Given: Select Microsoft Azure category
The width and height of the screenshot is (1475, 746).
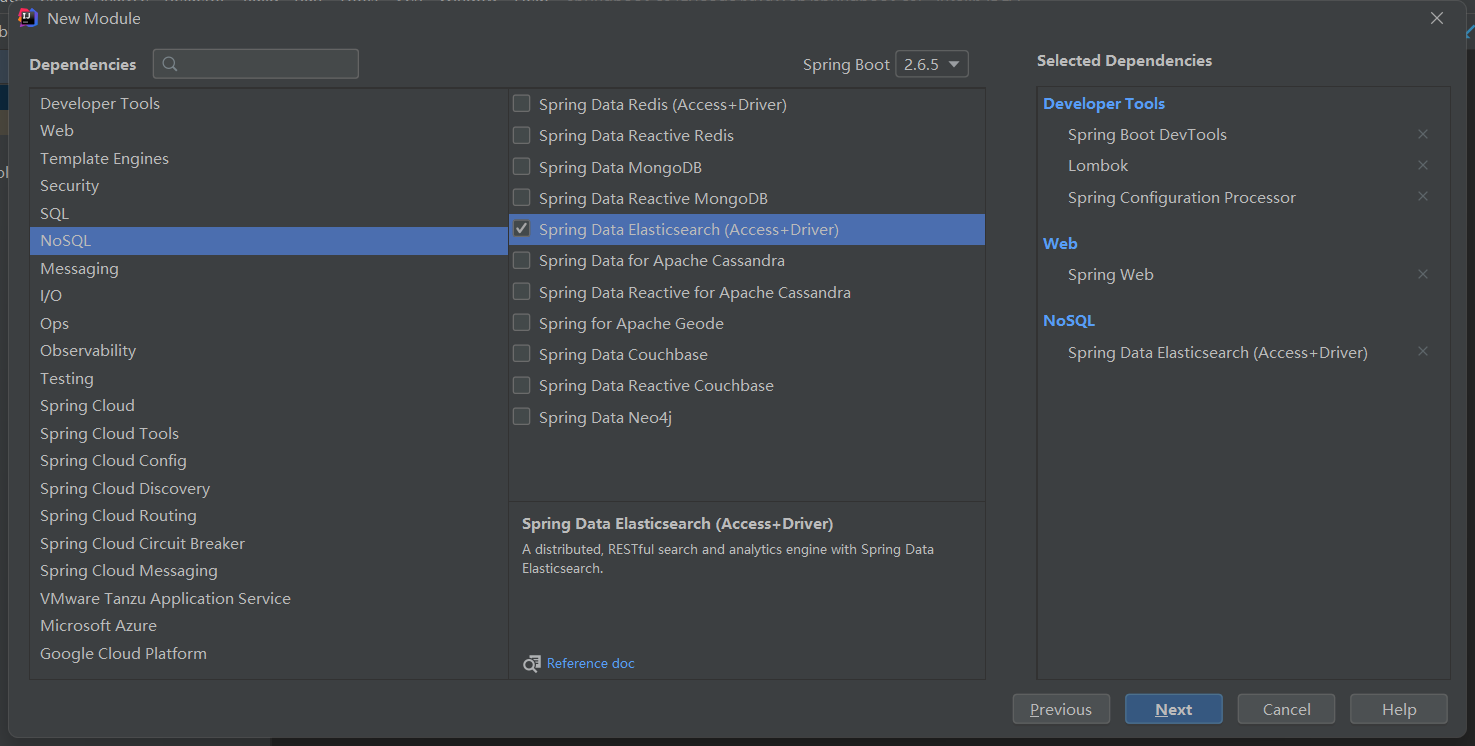Looking at the screenshot, I should (269, 625).
